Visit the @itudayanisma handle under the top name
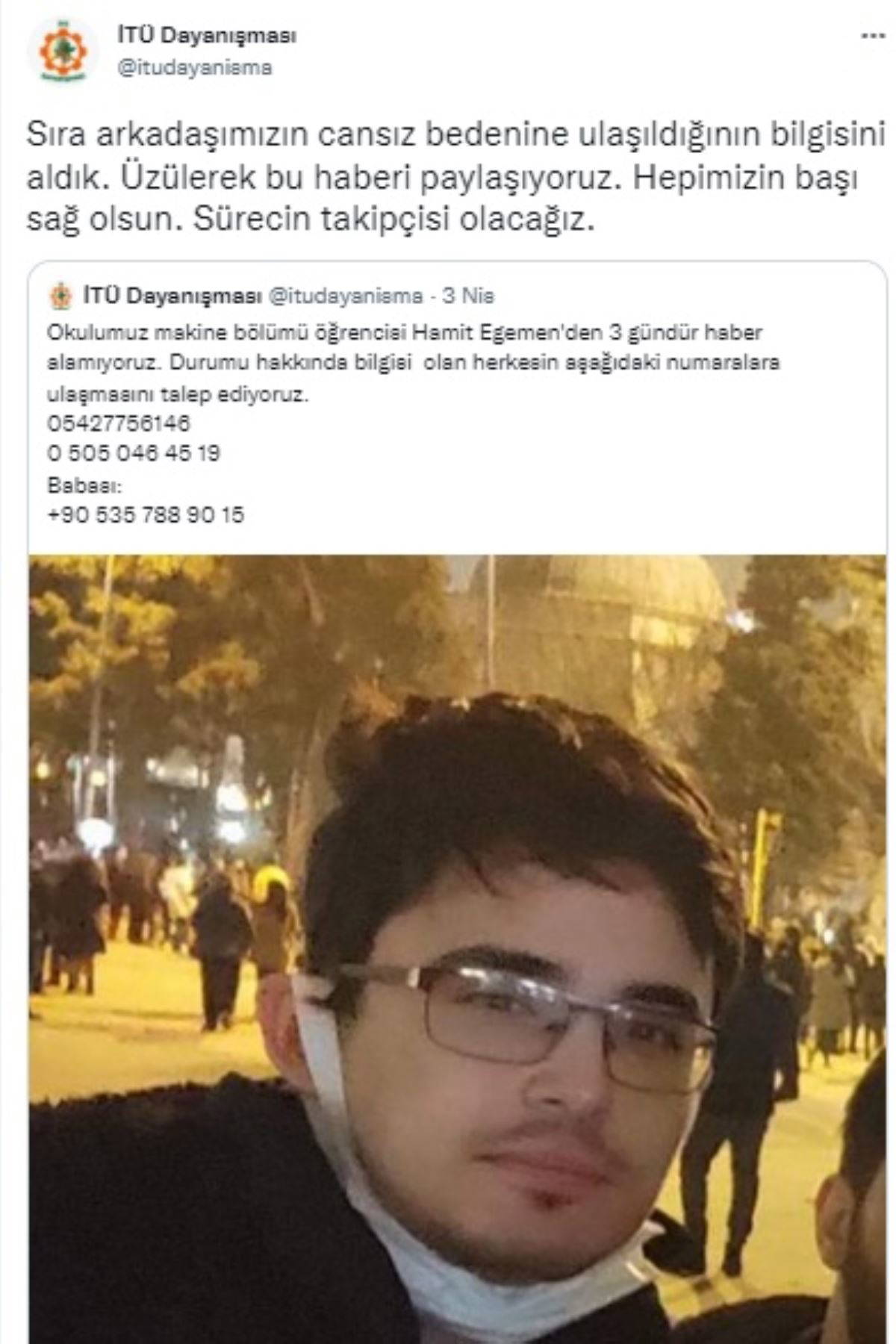Screen dimensions: 896x1344 point(194,68)
